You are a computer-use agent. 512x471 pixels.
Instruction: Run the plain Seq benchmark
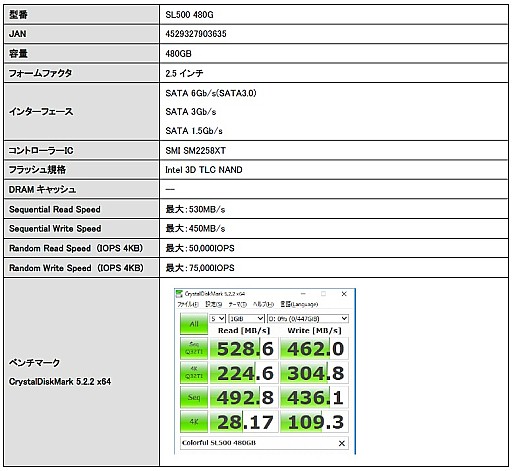[x=194, y=397]
